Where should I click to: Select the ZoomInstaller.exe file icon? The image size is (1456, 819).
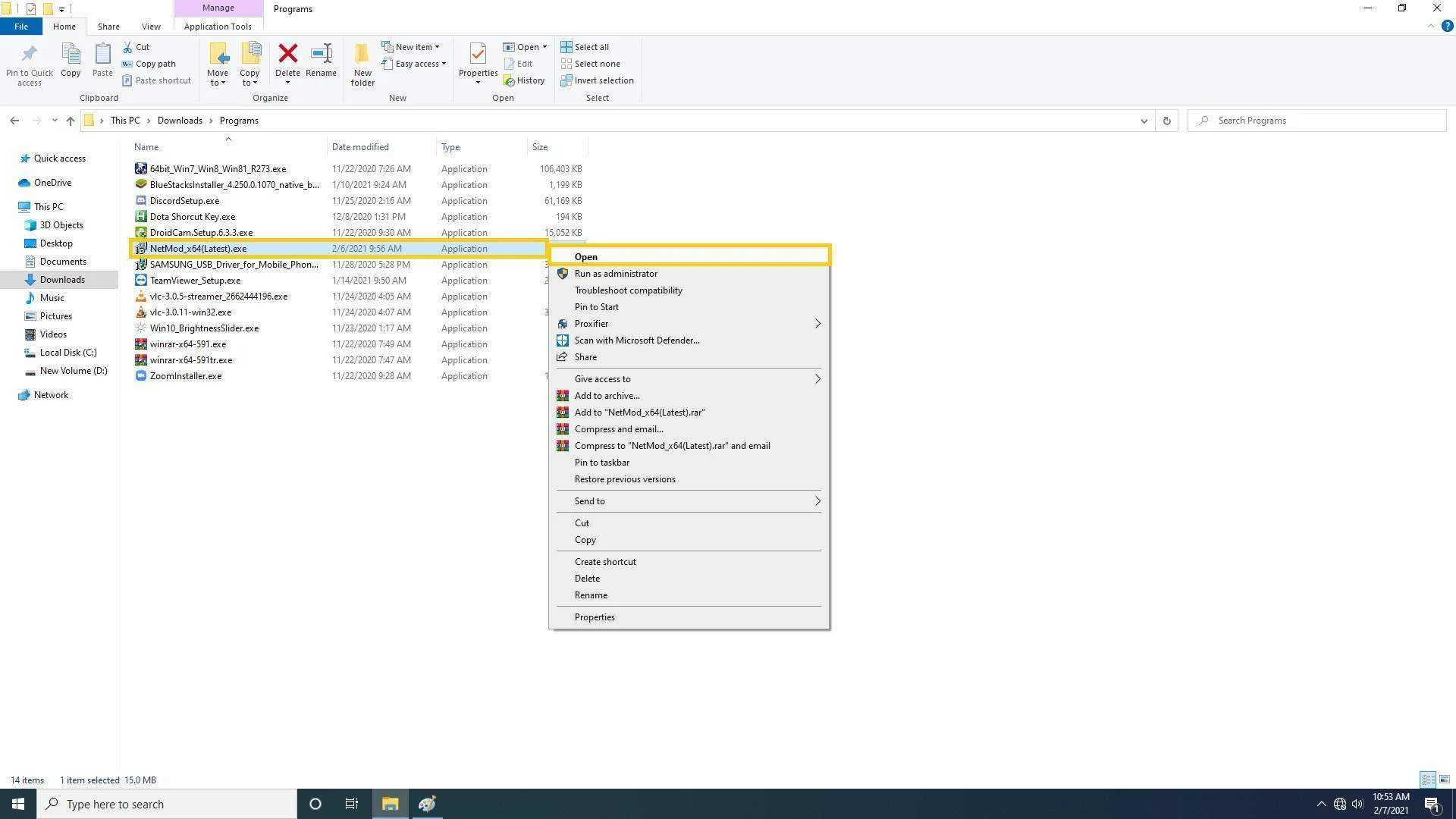click(140, 376)
